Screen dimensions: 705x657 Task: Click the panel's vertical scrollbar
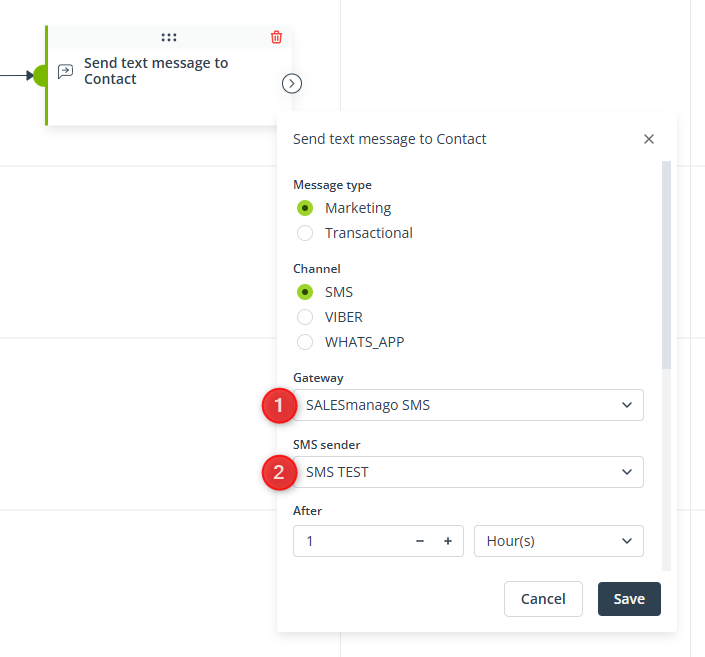point(666,265)
